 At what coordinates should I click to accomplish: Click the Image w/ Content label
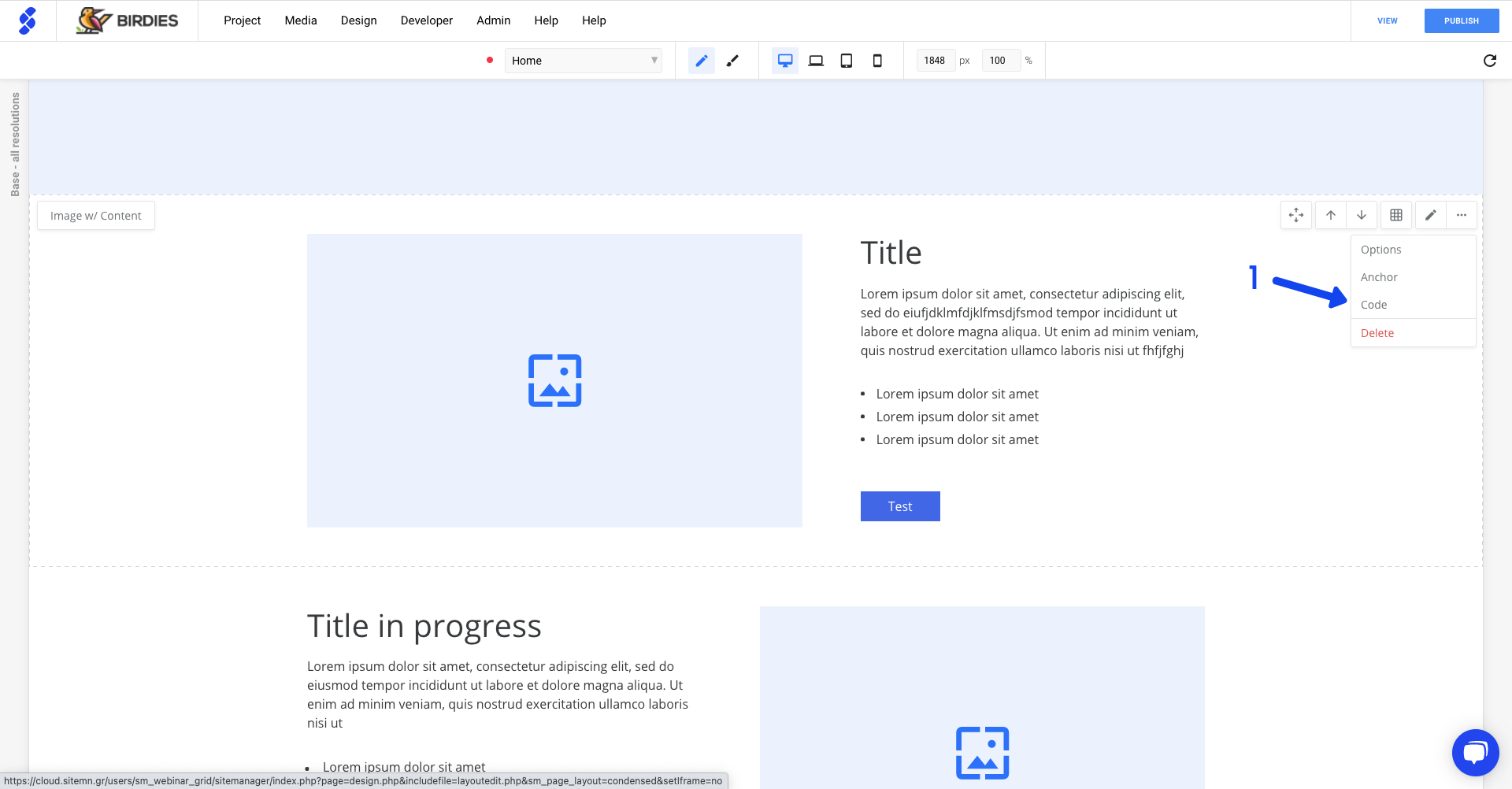click(96, 216)
